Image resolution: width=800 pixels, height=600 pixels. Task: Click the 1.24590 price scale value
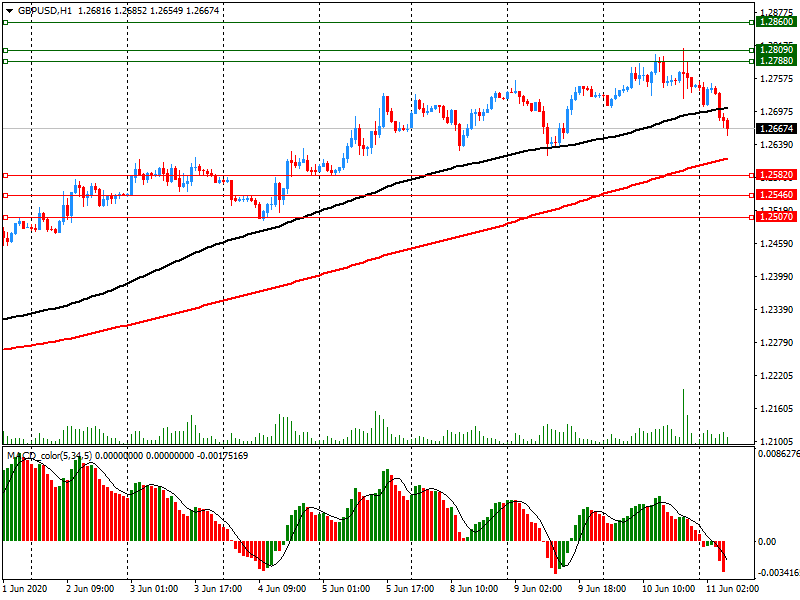tap(777, 244)
